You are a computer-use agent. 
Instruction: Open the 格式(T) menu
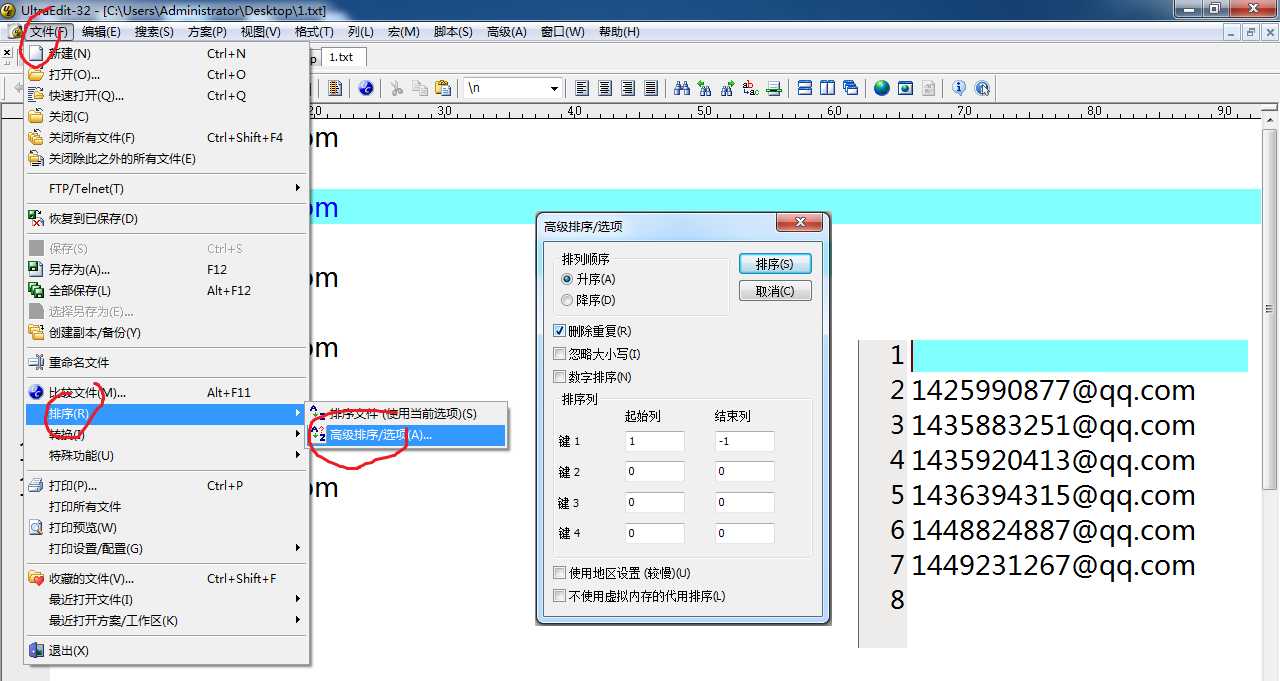pyautogui.click(x=314, y=32)
